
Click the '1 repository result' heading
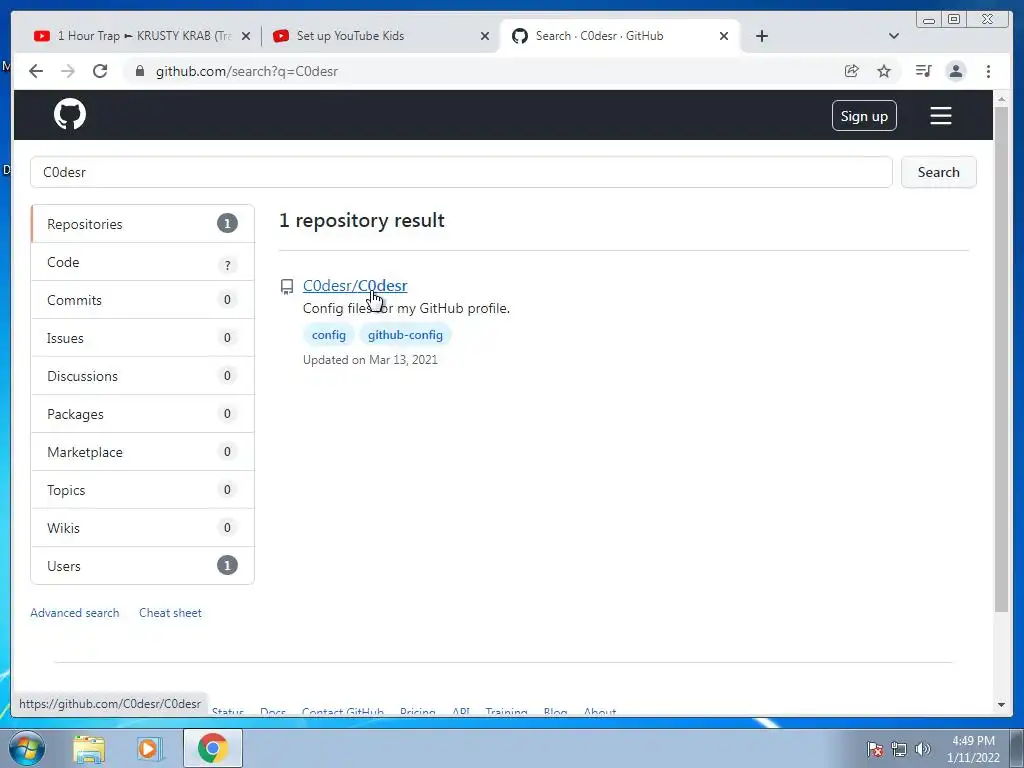click(362, 221)
